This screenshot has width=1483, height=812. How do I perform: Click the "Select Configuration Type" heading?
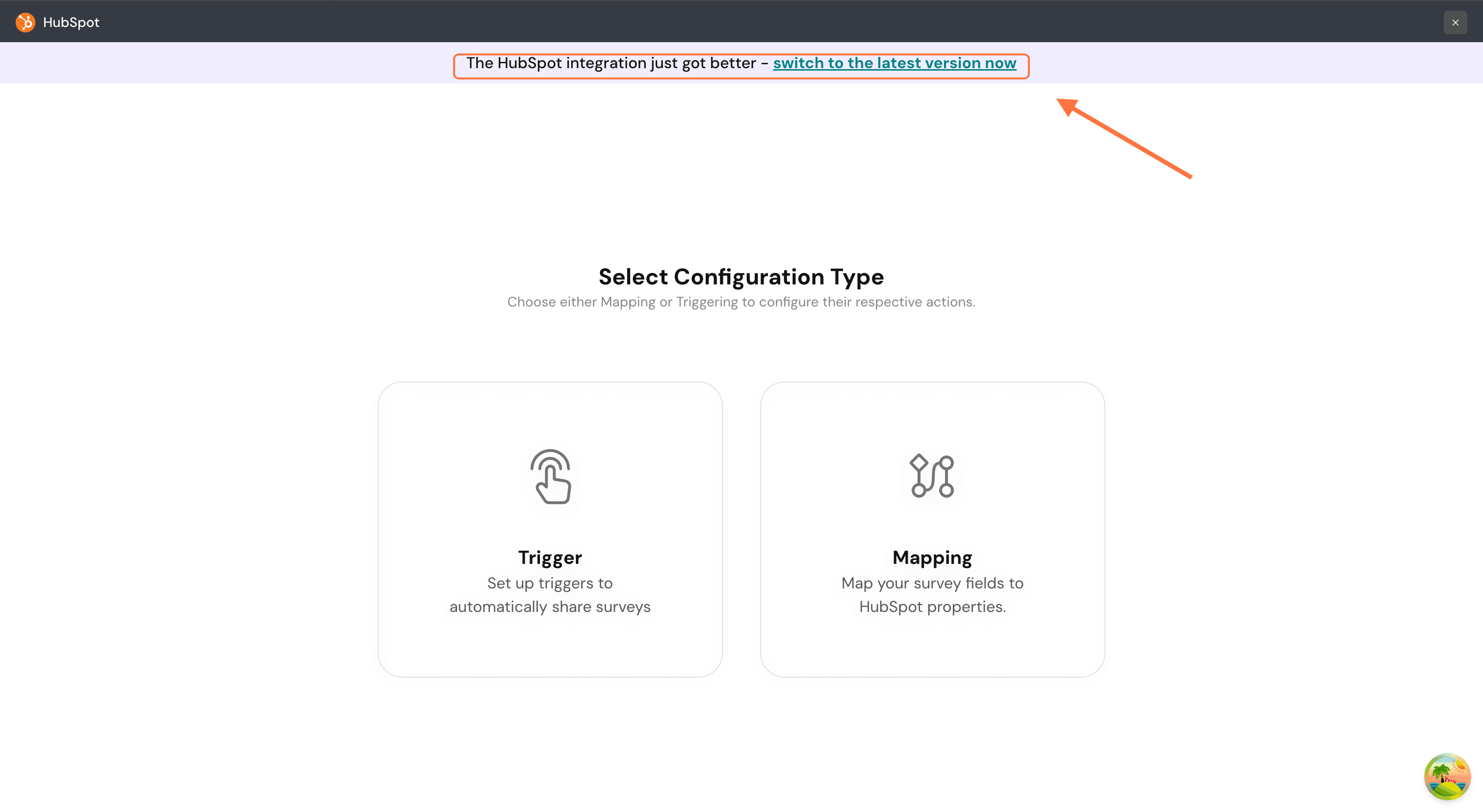tap(741, 277)
